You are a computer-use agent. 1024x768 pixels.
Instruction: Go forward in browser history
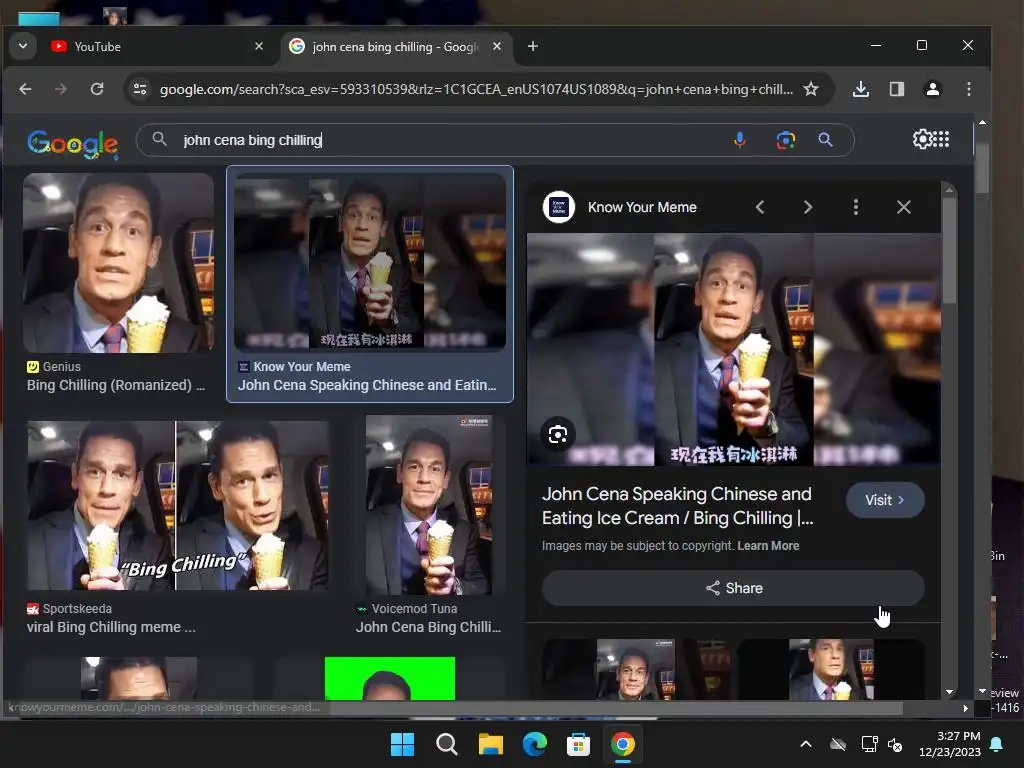[61, 89]
